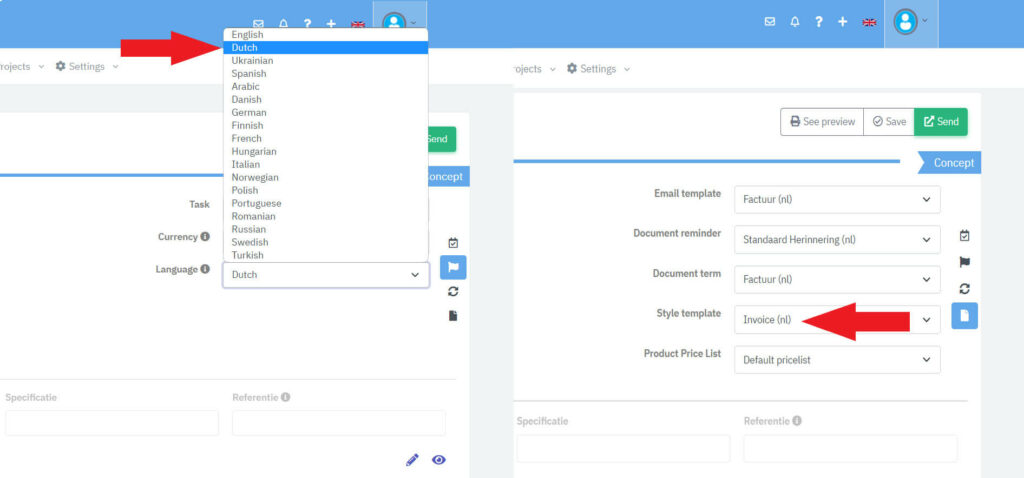Open the Style template dropdown

point(837,319)
